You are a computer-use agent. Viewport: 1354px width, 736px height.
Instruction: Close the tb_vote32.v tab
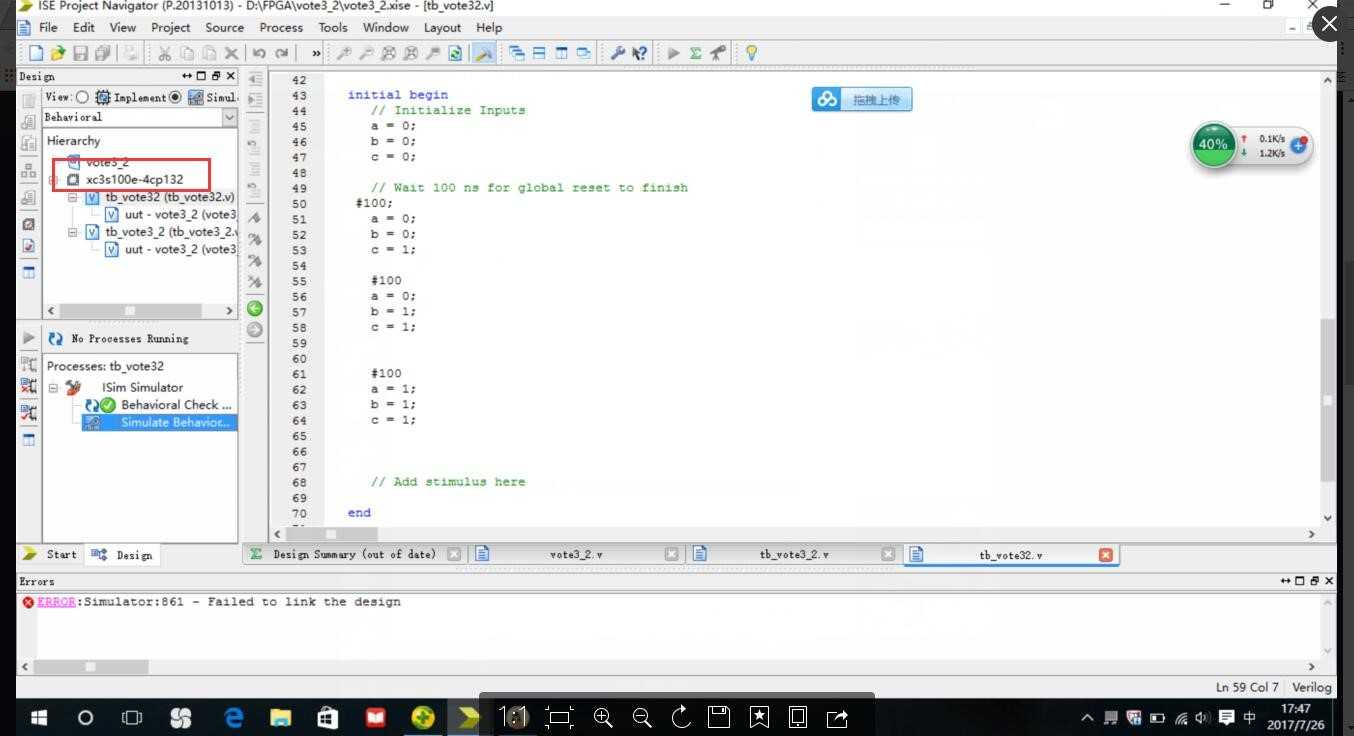point(1106,554)
